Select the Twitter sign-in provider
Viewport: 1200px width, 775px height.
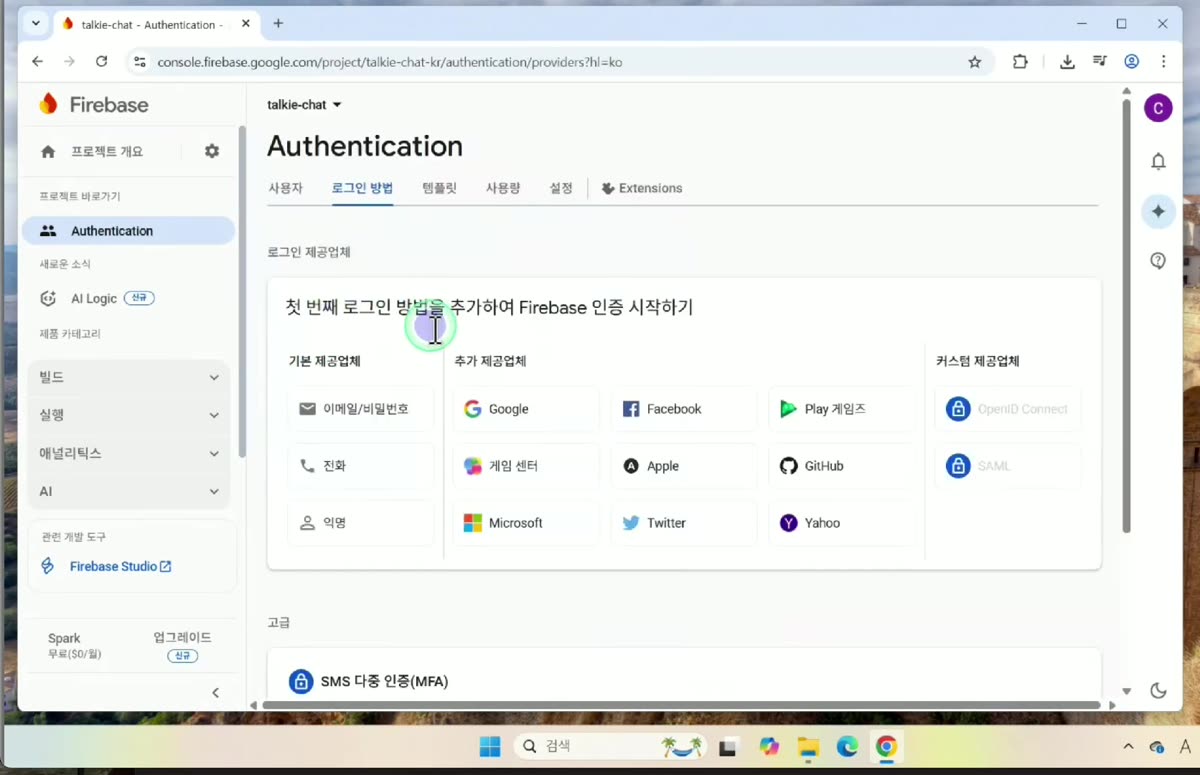point(683,523)
